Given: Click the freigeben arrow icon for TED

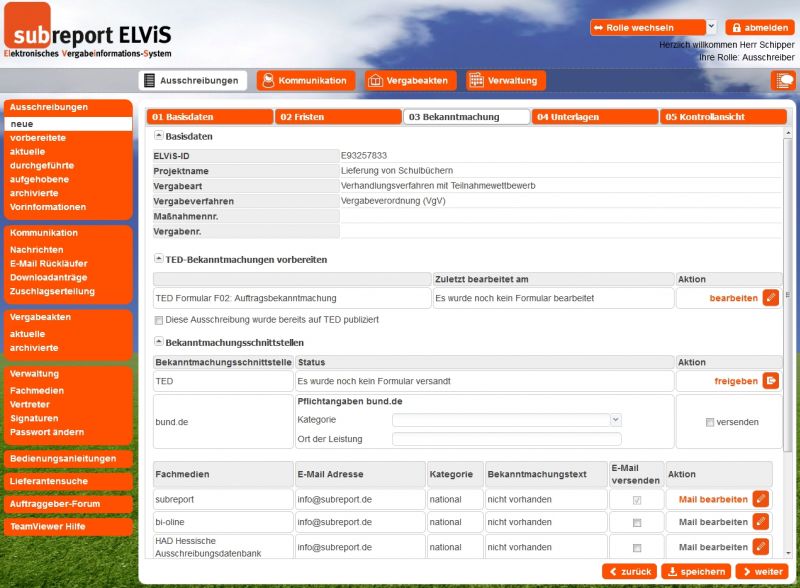Looking at the screenshot, I should [770, 381].
